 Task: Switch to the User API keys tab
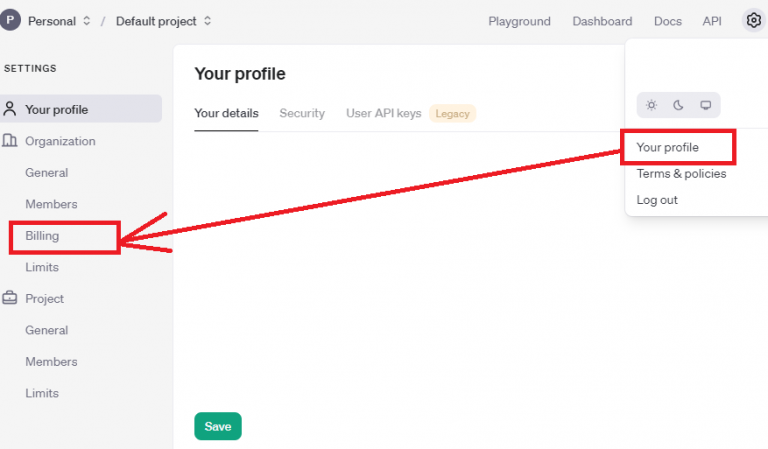(384, 114)
